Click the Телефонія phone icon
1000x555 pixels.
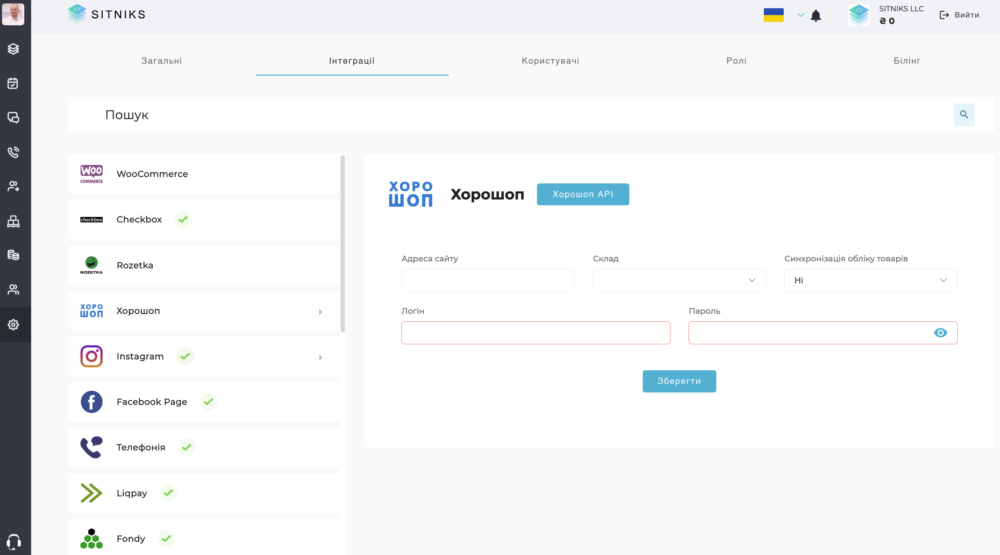tap(91, 447)
